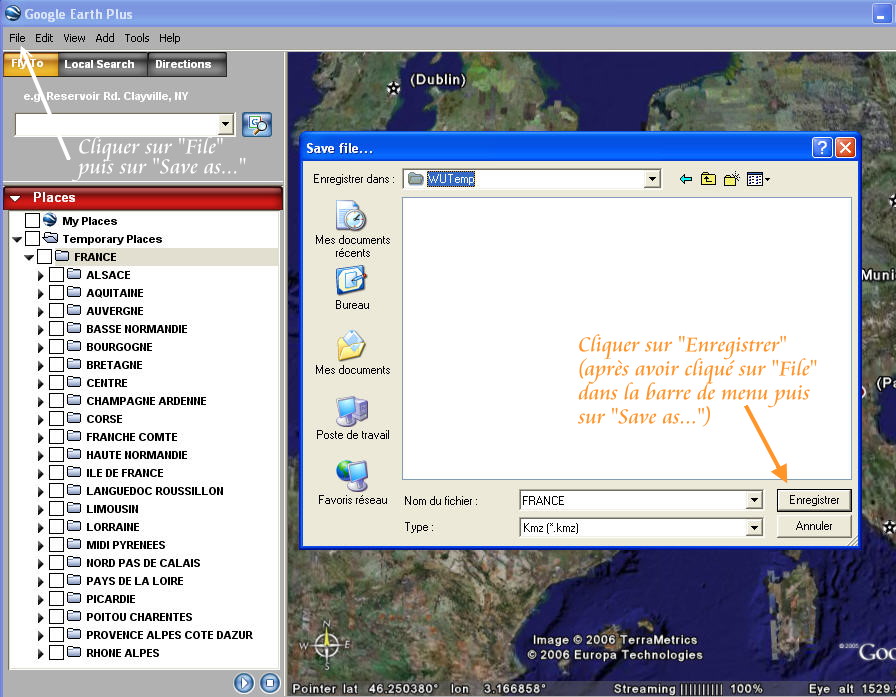The width and height of the screenshot is (896, 697).
Task: Click the Annuler button
Action: 814,526
